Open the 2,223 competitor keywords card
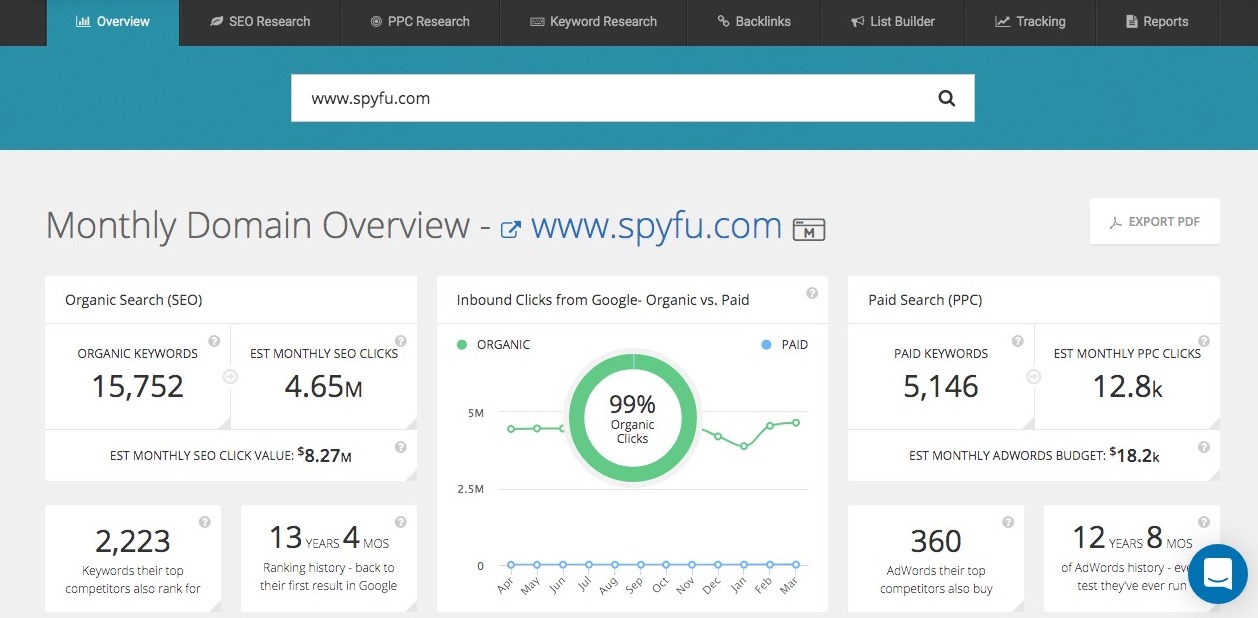The image size is (1258, 618). click(x=133, y=558)
